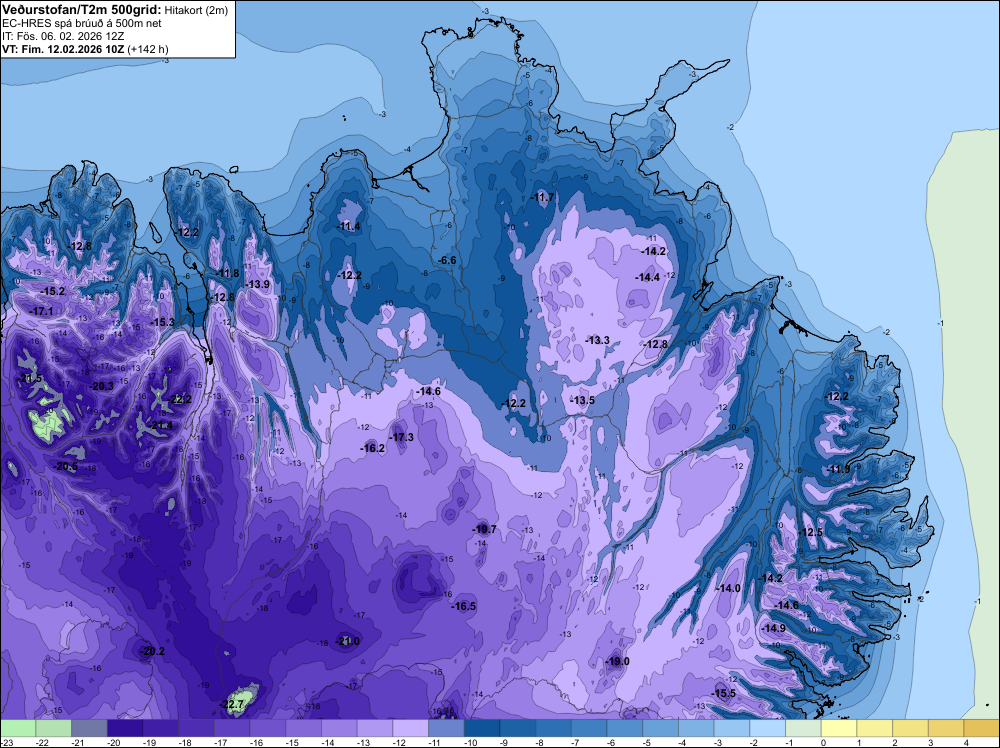Click the -13.3 temperature value

(598, 340)
